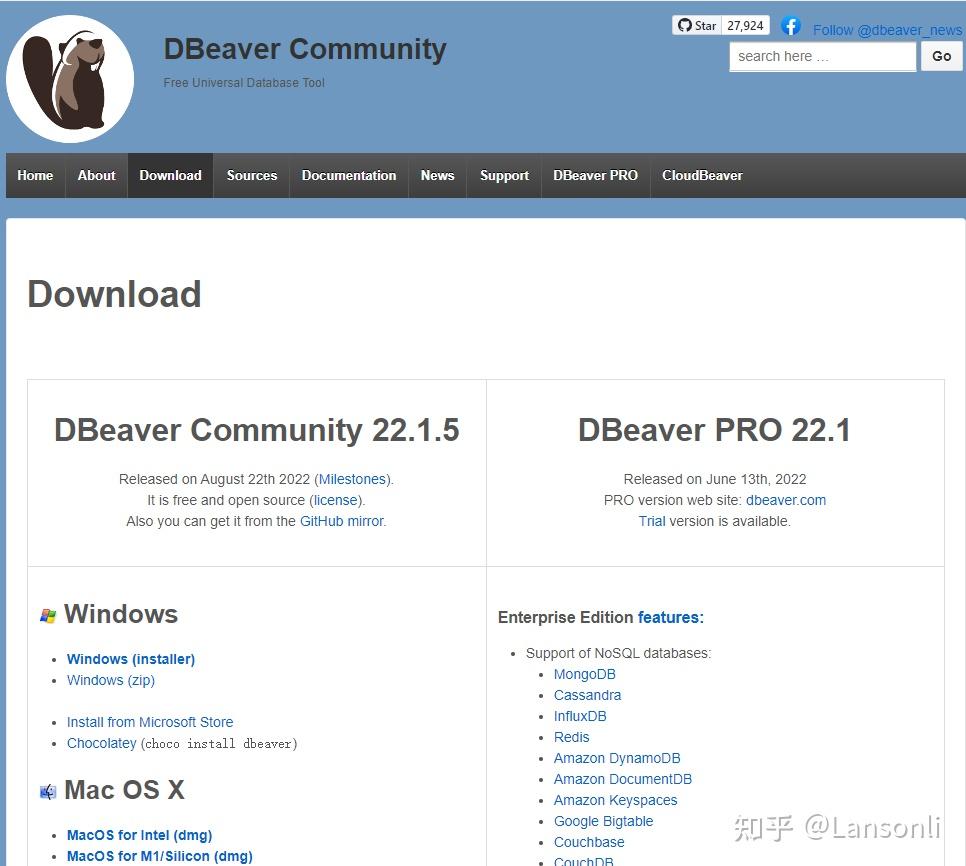Open the InfluxDB link

click(x=580, y=716)
